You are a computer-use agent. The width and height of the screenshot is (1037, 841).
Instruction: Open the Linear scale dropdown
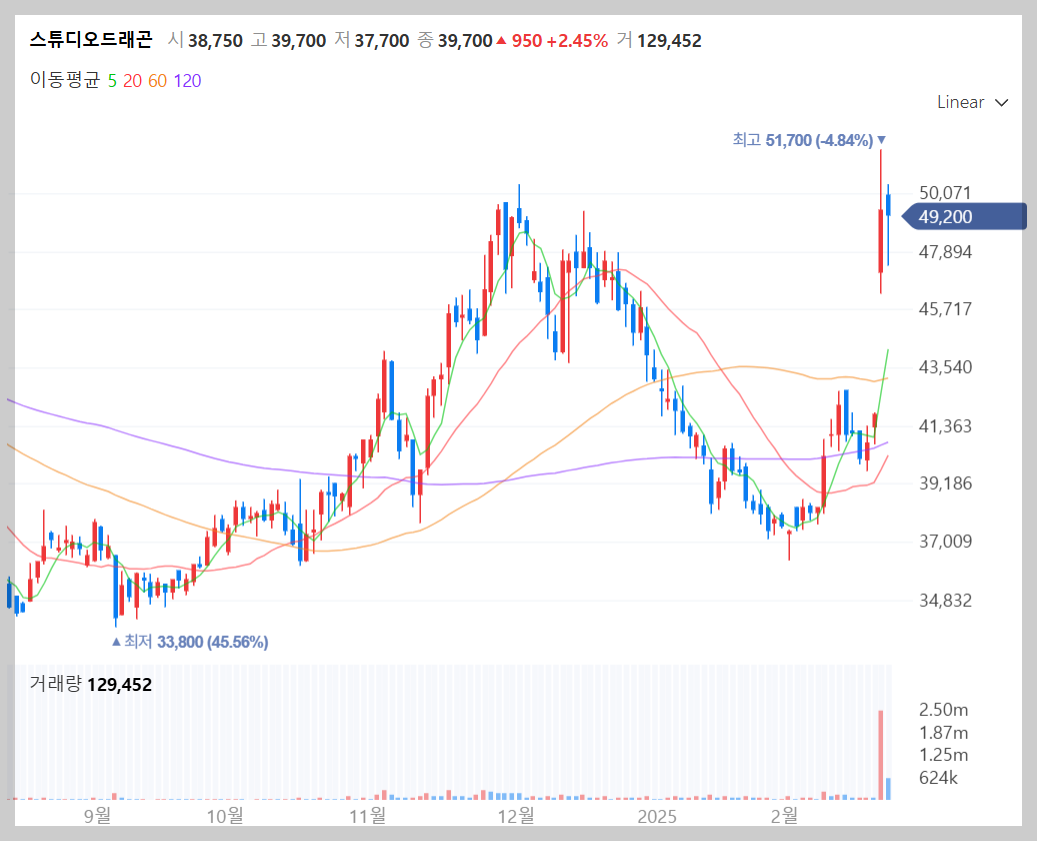(972, 102)
